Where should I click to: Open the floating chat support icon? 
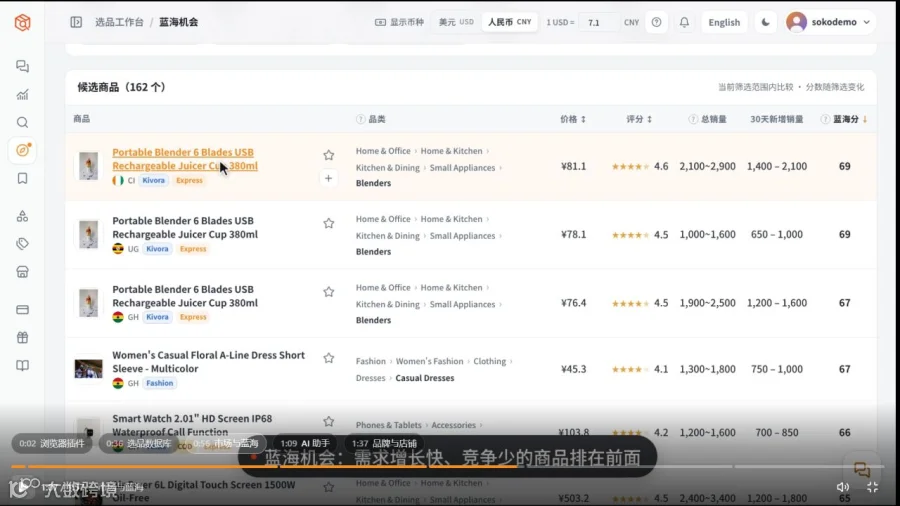click(862, 470)
